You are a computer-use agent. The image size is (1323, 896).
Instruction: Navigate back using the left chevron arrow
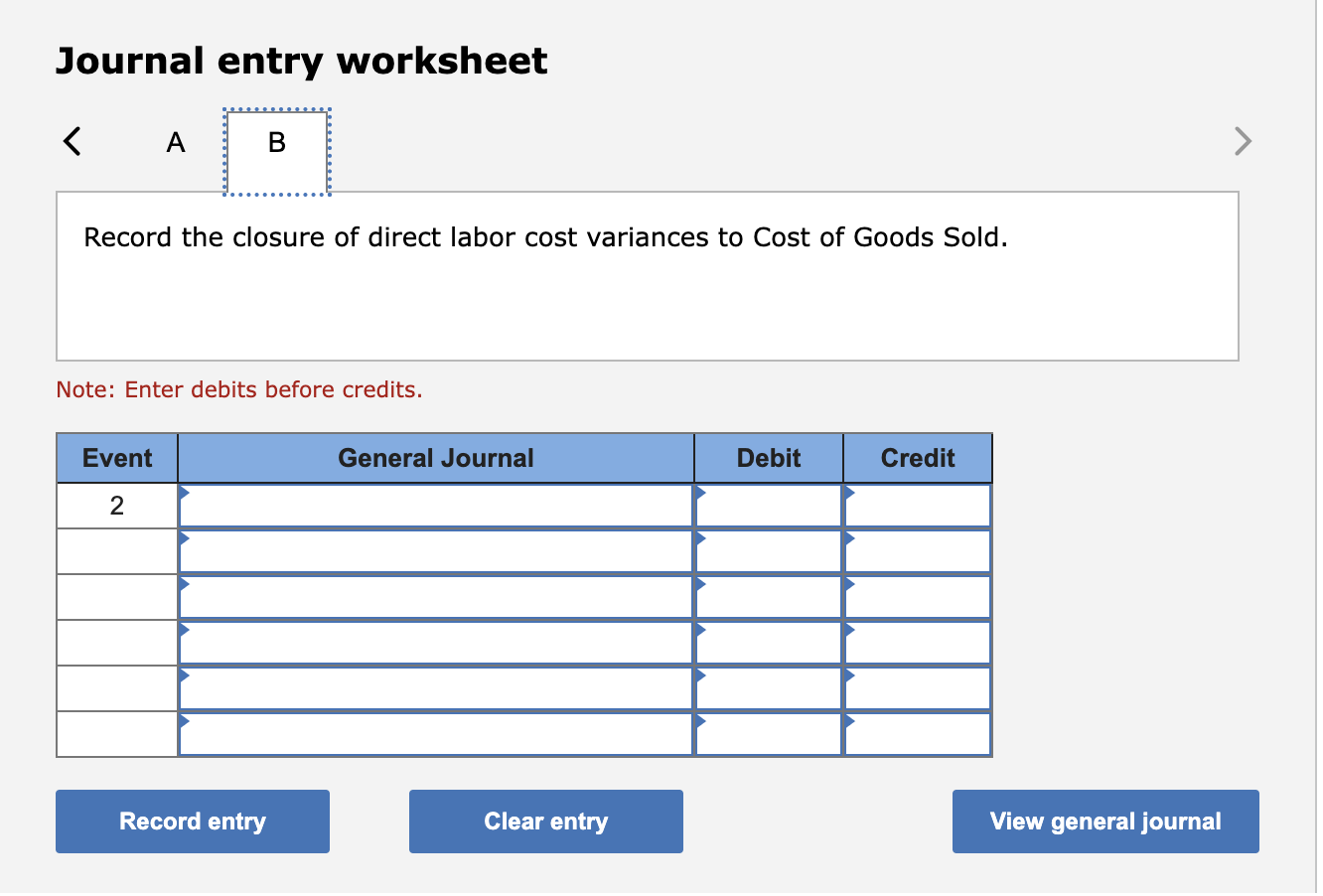click(x=71, y=141)
